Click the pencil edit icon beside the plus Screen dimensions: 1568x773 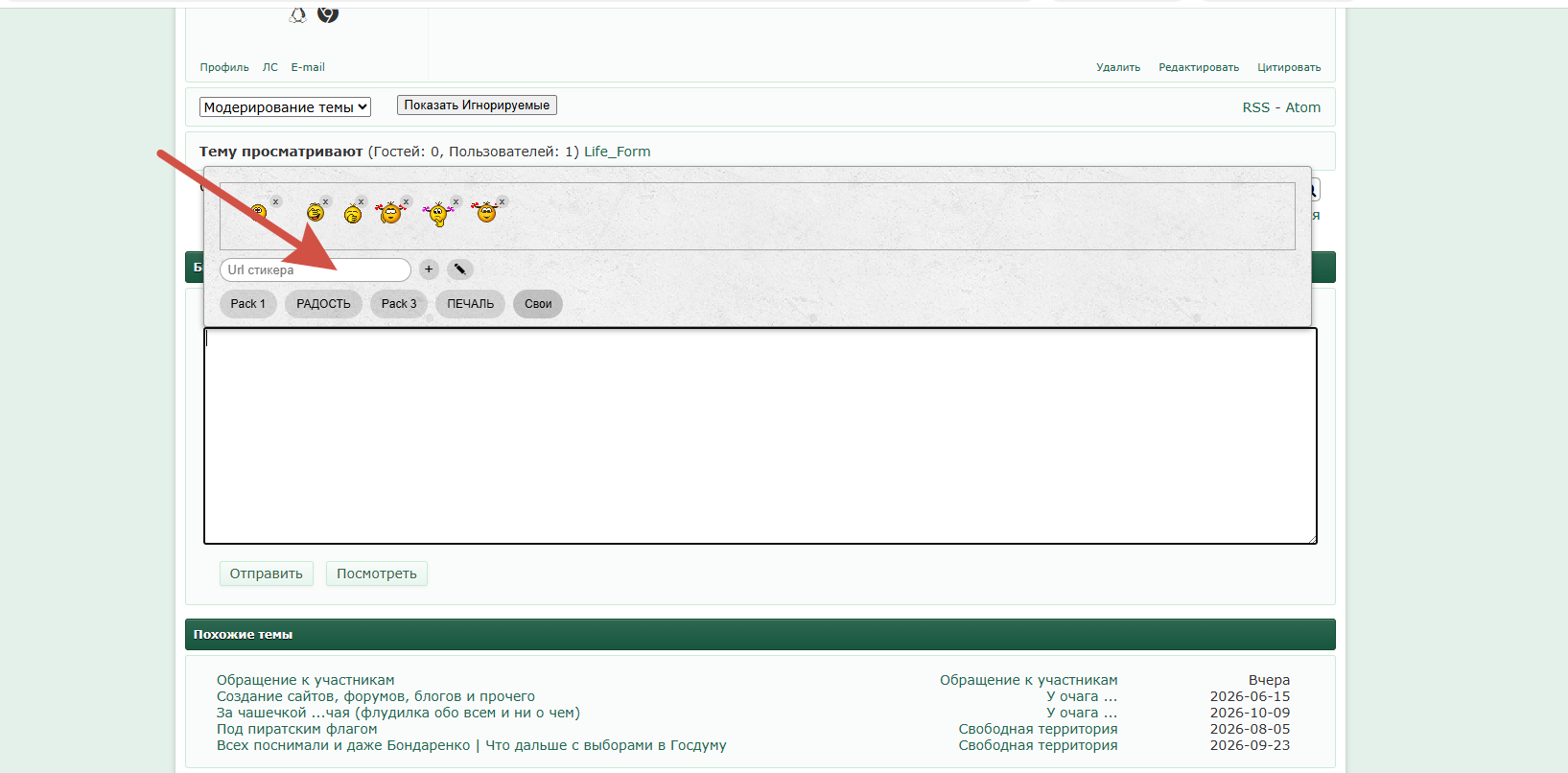460,269
